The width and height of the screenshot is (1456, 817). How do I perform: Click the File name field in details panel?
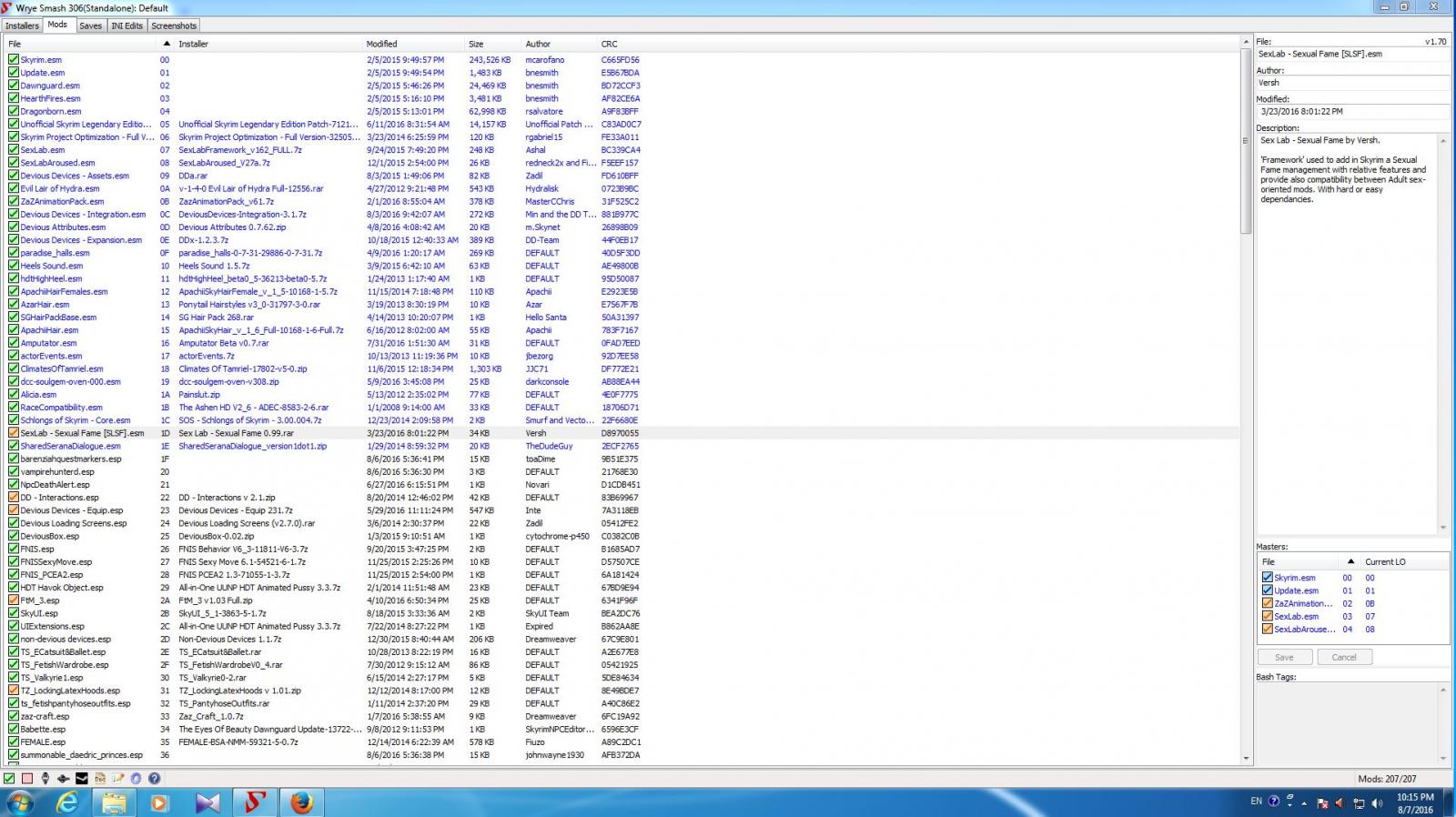point(1352,54)
